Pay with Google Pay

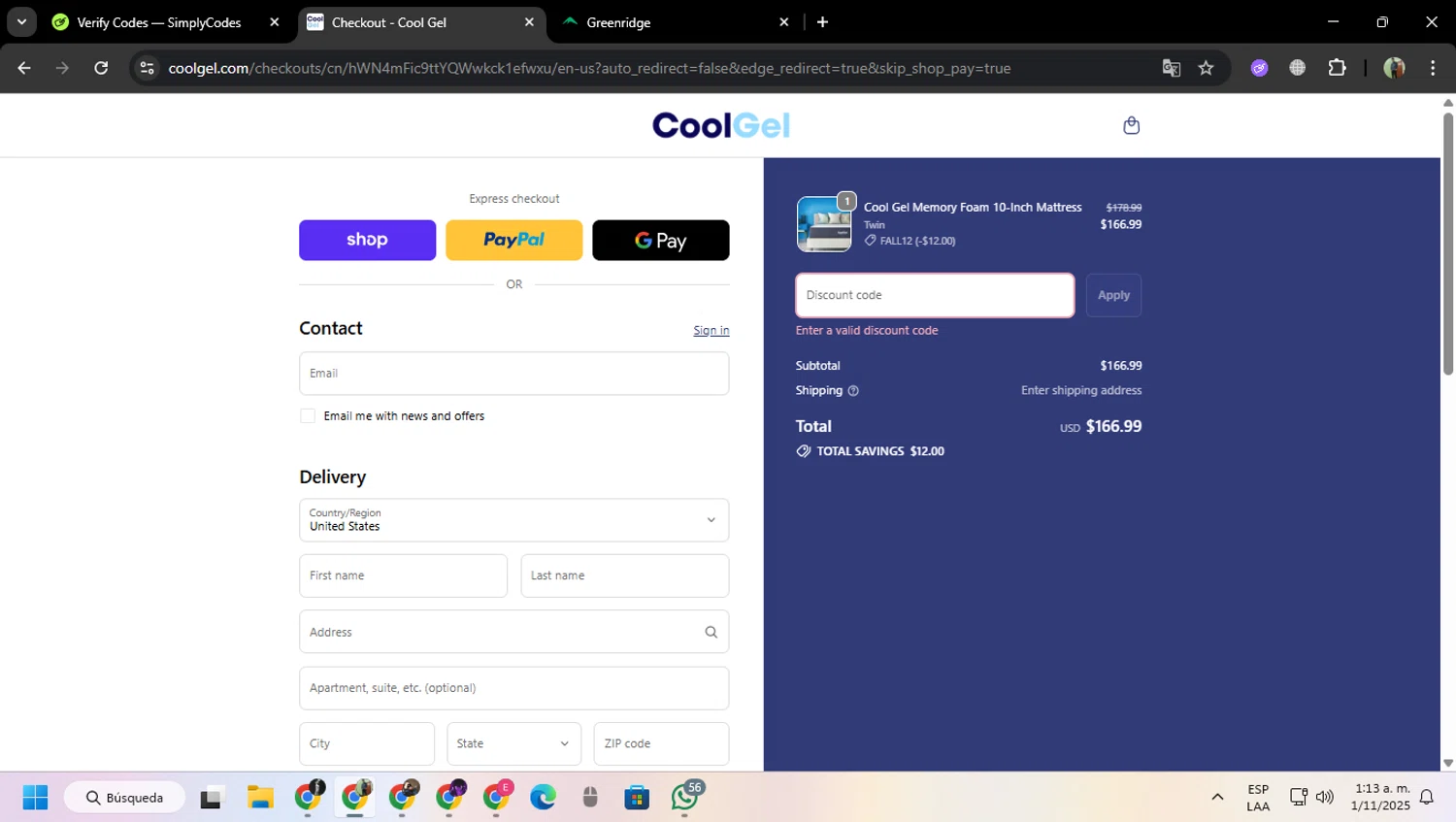[x=661, y=240]
